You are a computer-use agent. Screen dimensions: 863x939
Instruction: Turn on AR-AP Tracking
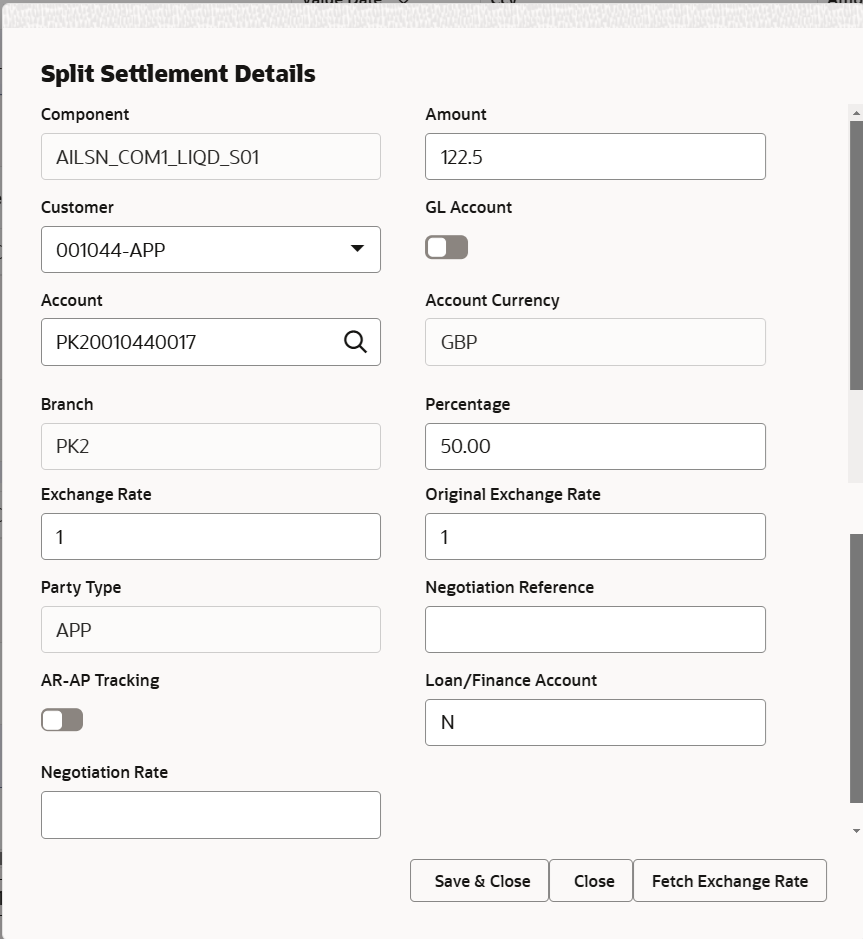pyautogui.click(x=61, y=719)
